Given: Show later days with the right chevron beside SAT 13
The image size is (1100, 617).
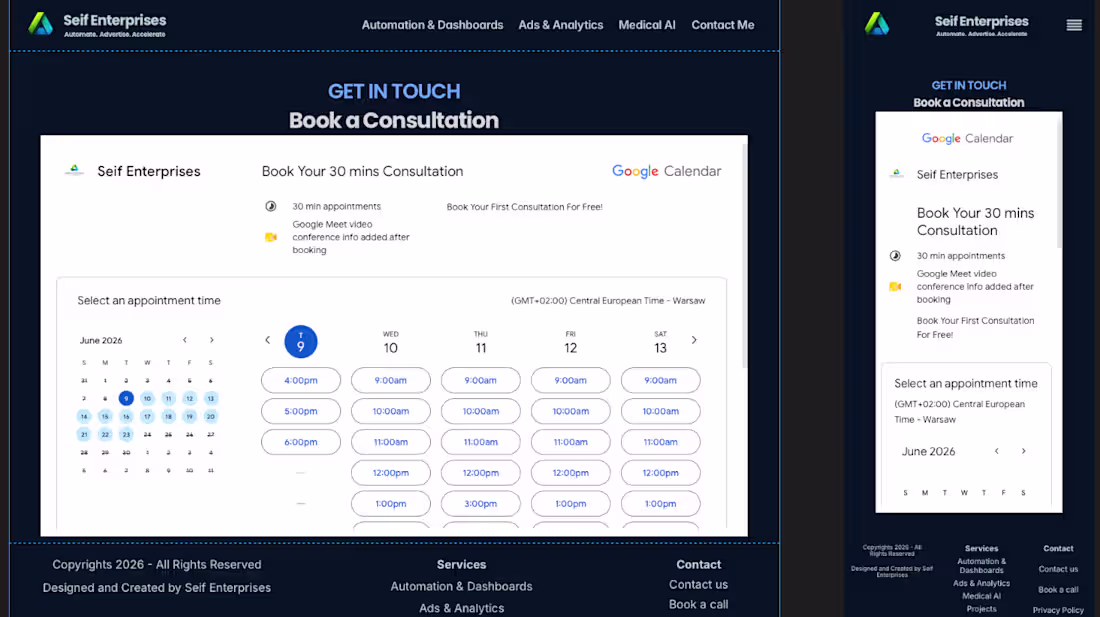Looking at the screenshot, I should click(x=695, y=340).
